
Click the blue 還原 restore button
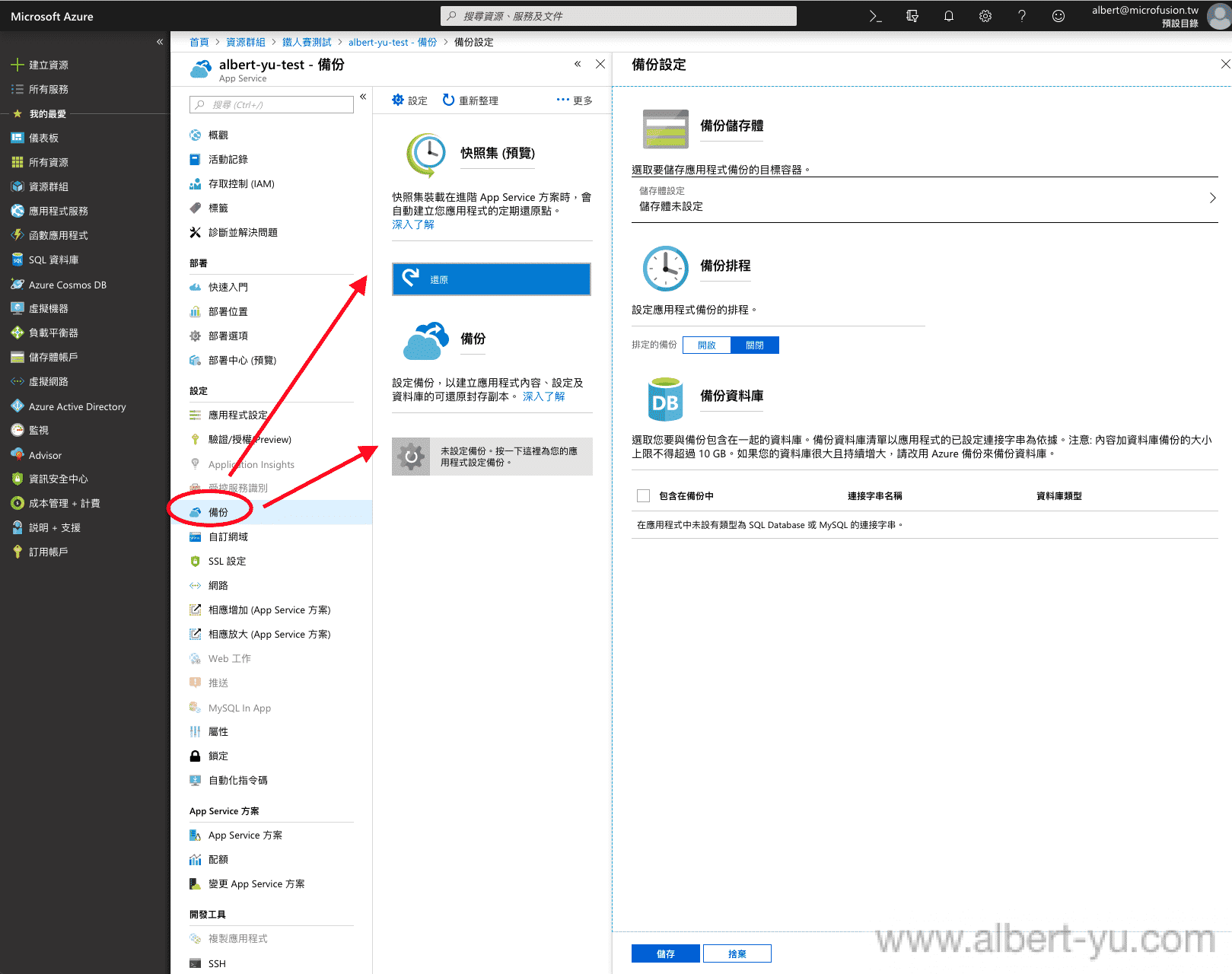492,279
